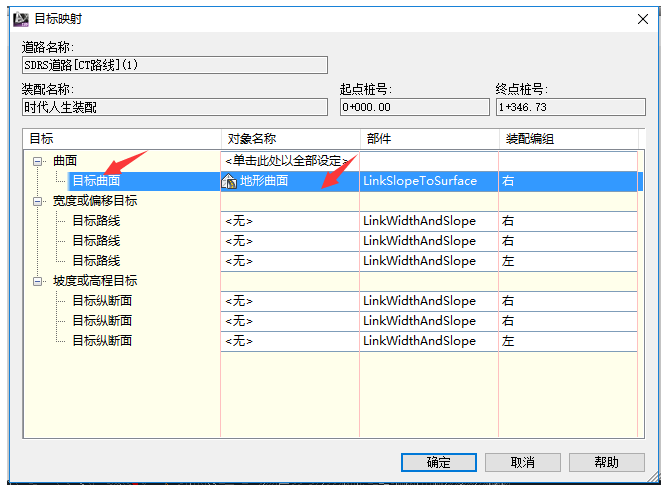This screenshot has width=670, height=491.
Task: Open help with the 帮助 button
Action: (x=606, y=462)
